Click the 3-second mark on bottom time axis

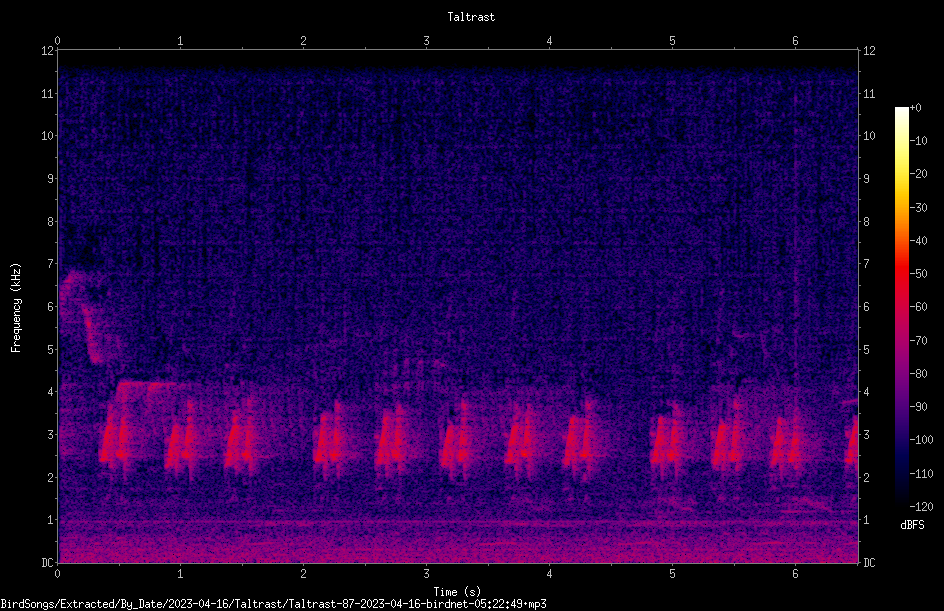tap(426, 574)
